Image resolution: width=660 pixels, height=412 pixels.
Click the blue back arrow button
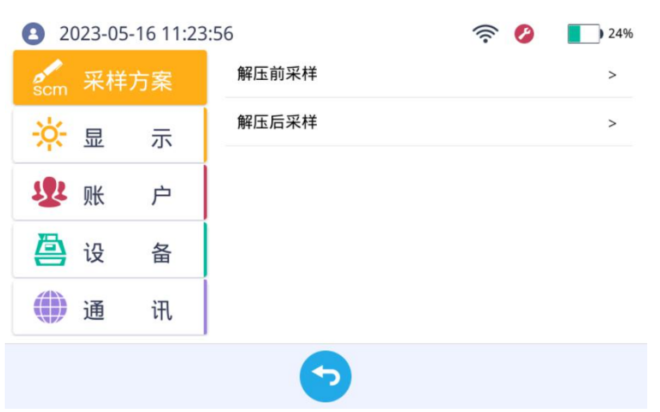(326, 377)
